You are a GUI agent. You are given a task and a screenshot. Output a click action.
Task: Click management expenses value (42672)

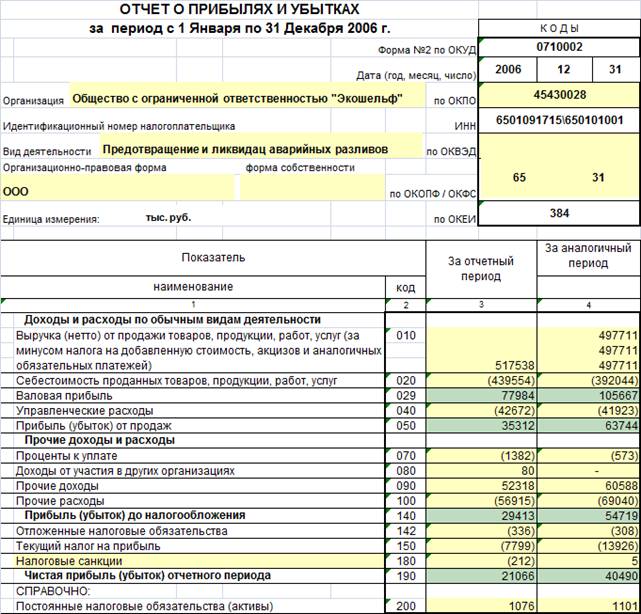[481, 410]
